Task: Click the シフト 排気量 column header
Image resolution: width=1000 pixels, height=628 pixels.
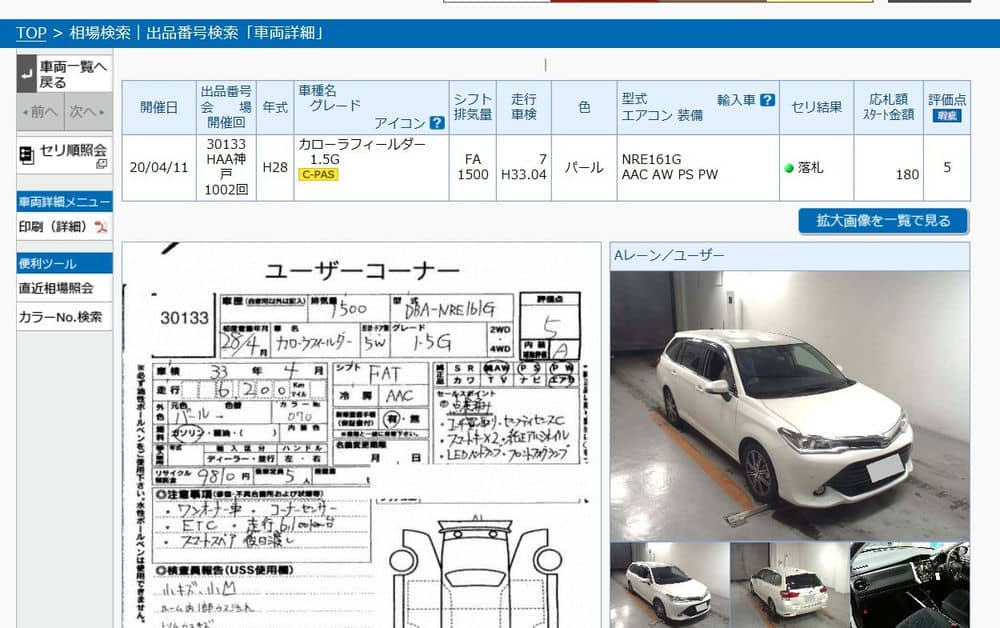Action: pos(473,107)
